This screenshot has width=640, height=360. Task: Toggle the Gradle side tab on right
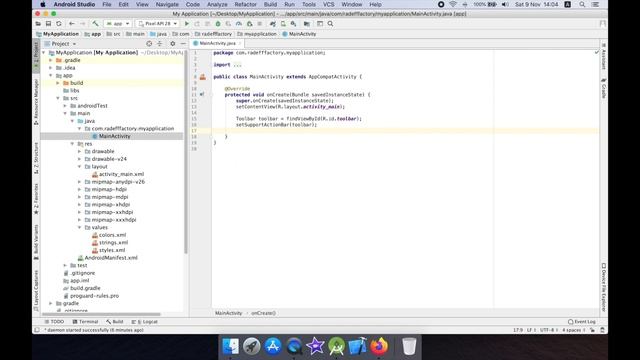(603, 88)
